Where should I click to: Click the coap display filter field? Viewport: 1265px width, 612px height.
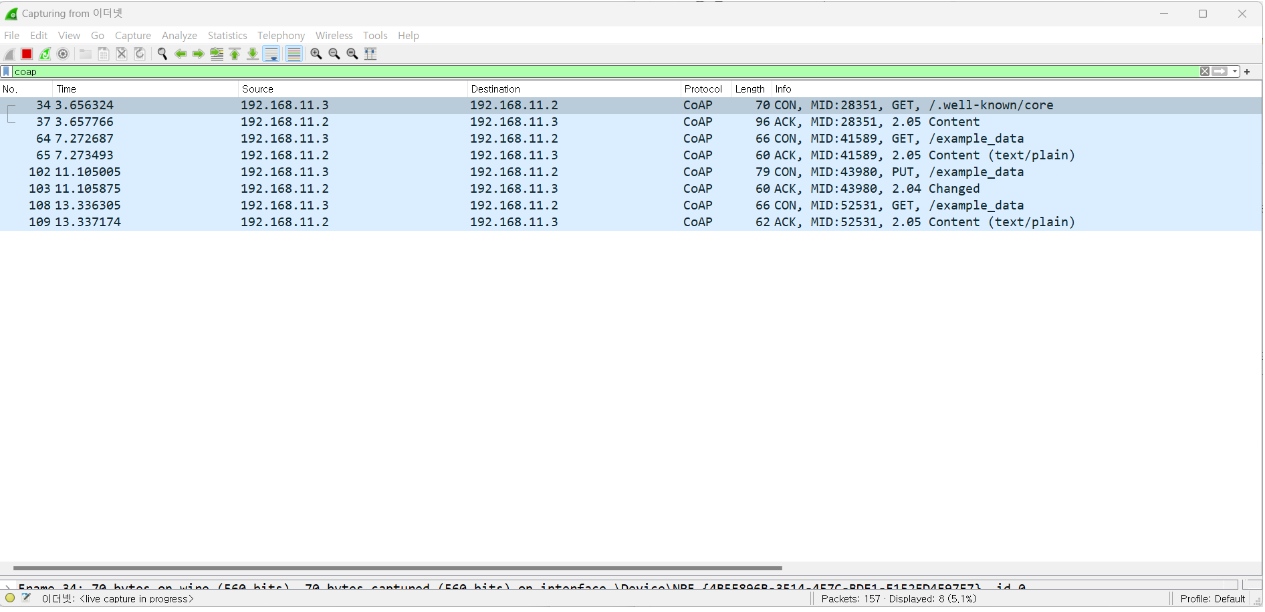click(605, 72)
